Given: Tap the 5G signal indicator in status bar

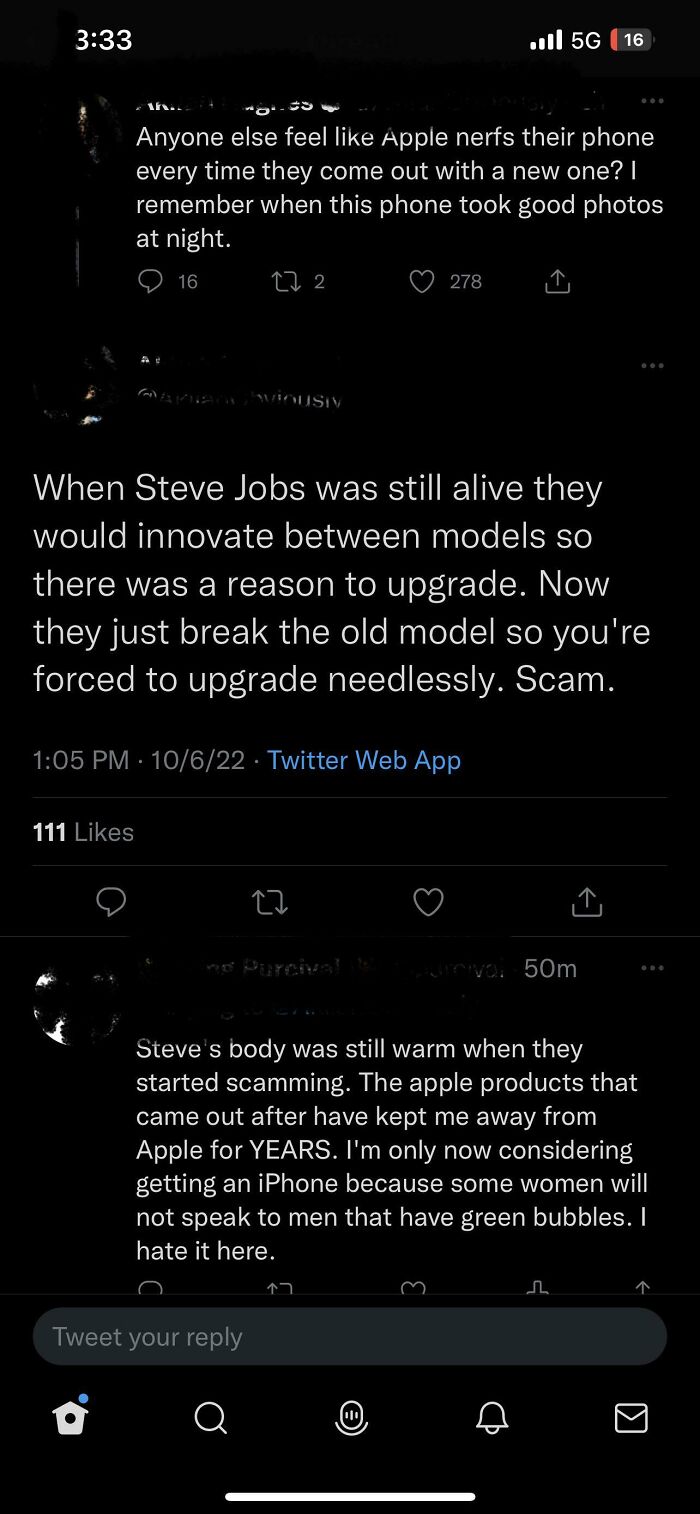Looking at the screenshot, I should point(581,39).
